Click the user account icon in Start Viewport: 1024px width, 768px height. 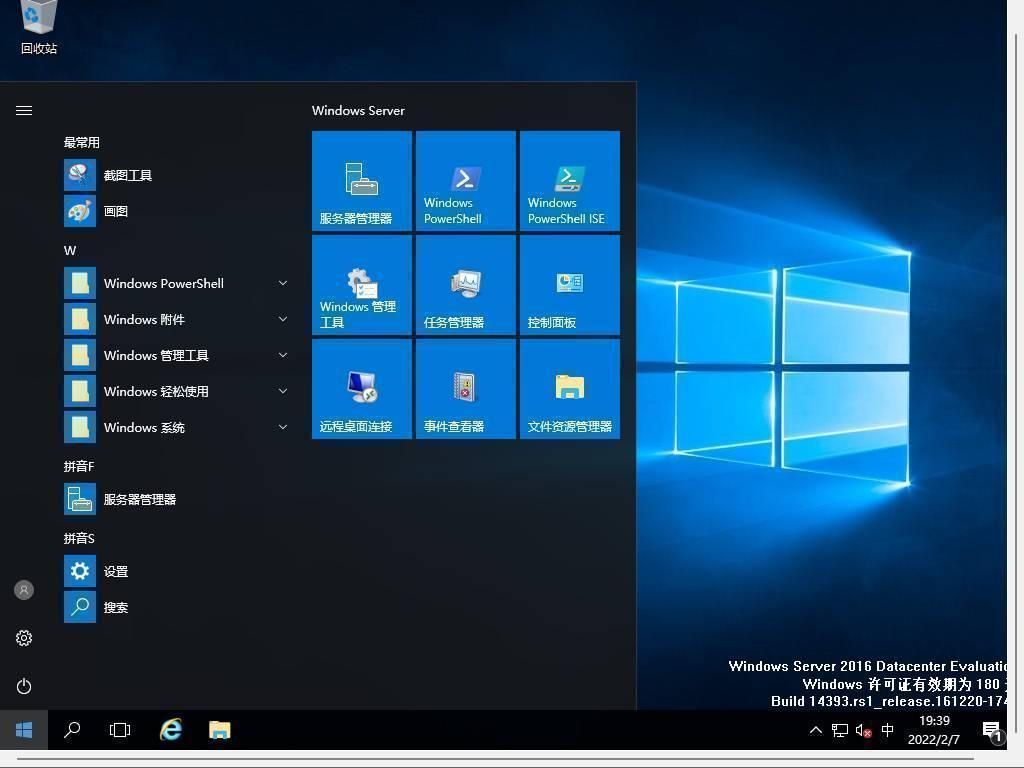click(x=24, y=590)
